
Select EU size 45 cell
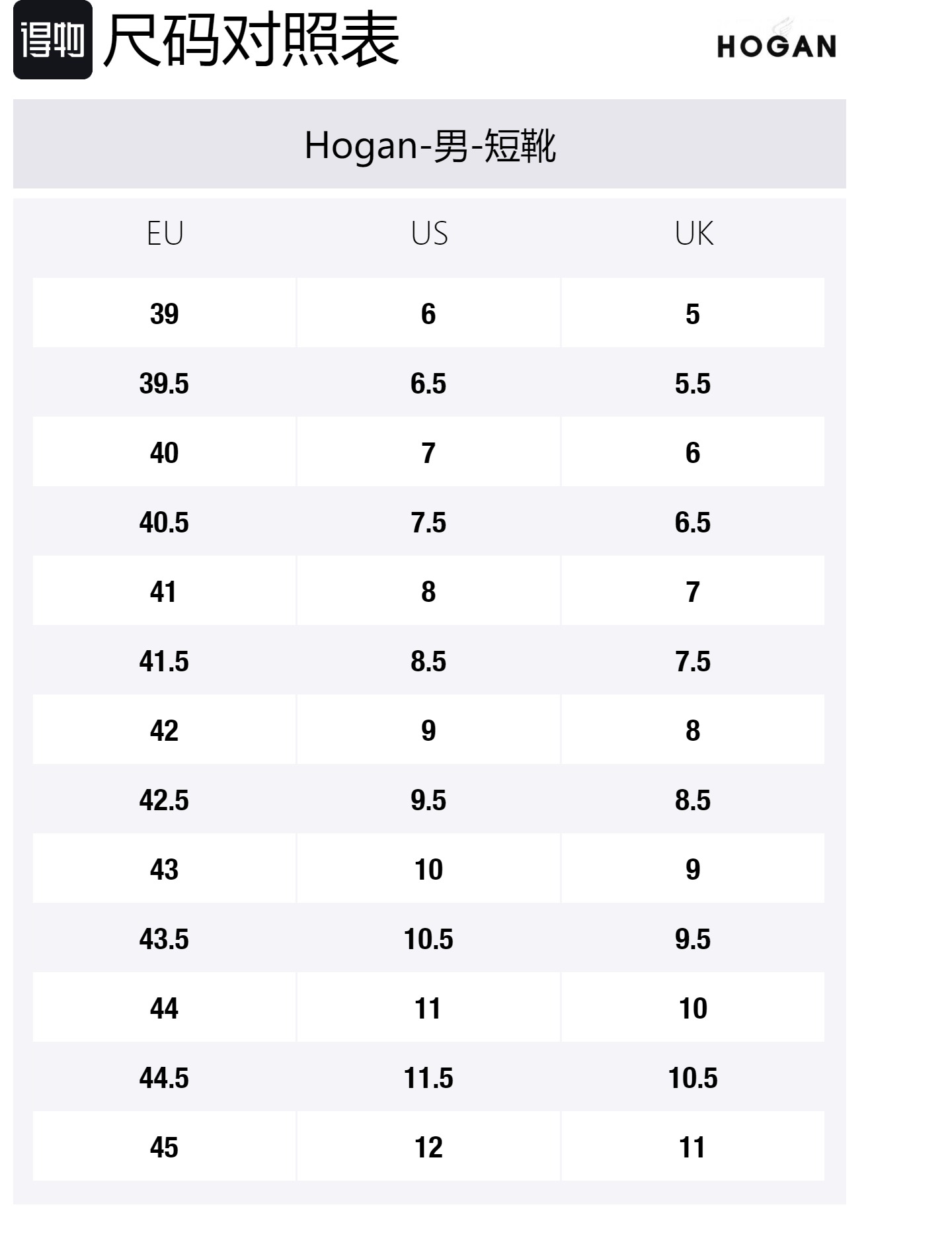coord(164,1148)
